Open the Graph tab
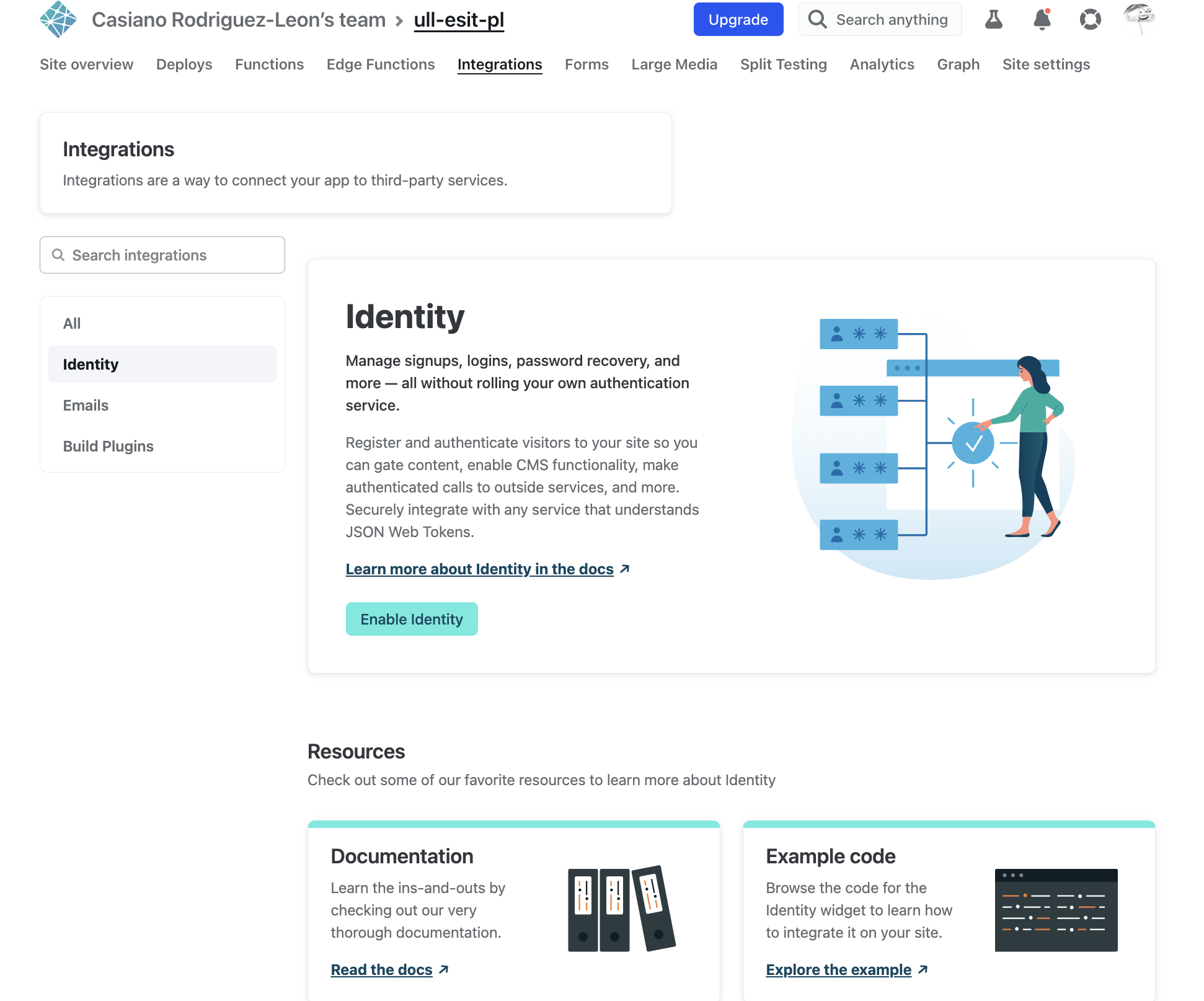This screenshot has height=1001, width=1204. pos(958,65)
